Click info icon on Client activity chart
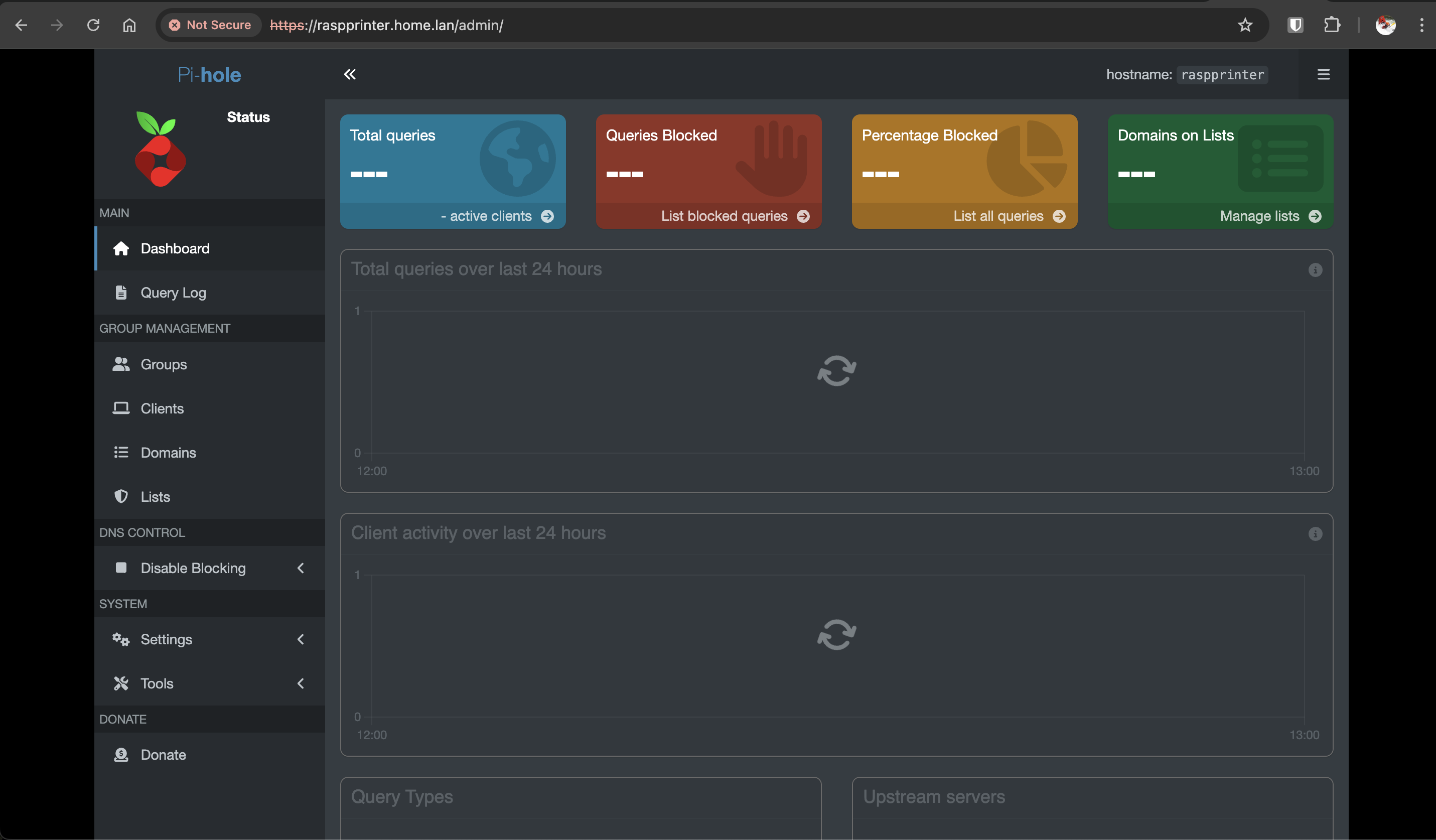This screenshot has width=1436, height=840. (x=1315, y=534)
